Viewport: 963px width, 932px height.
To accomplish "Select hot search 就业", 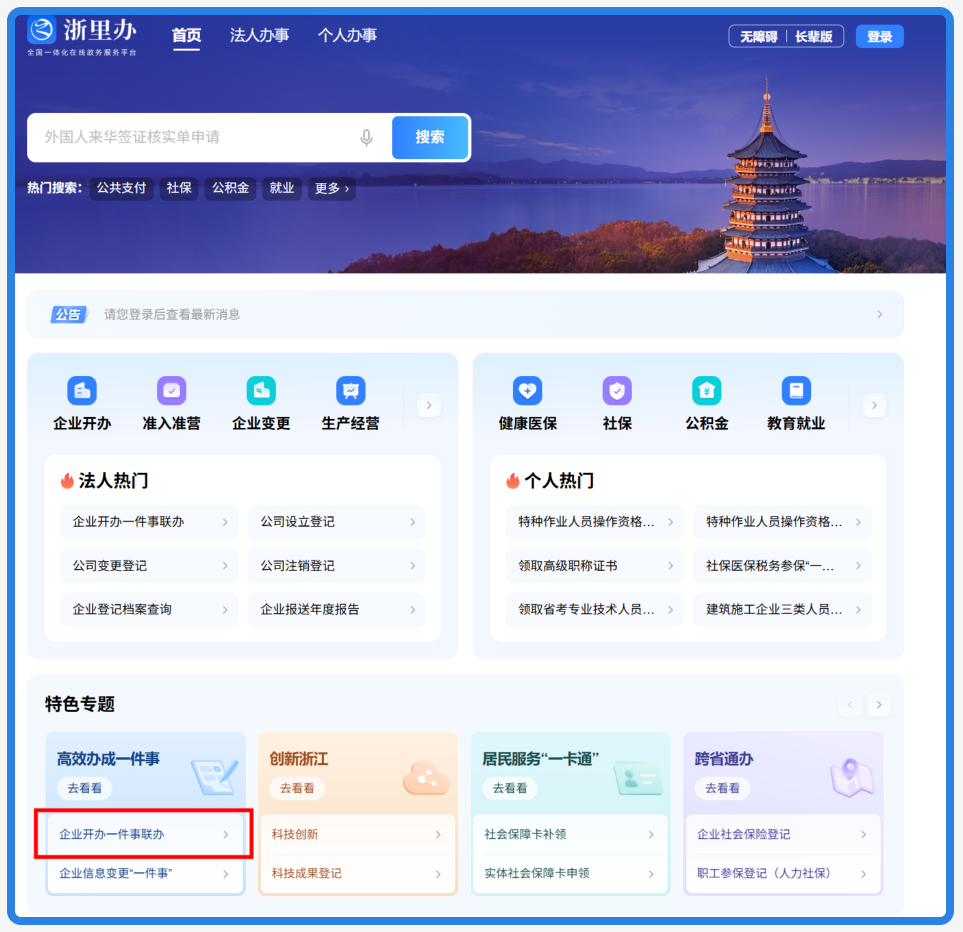I will pyautogui.click(x=282, y=188).
